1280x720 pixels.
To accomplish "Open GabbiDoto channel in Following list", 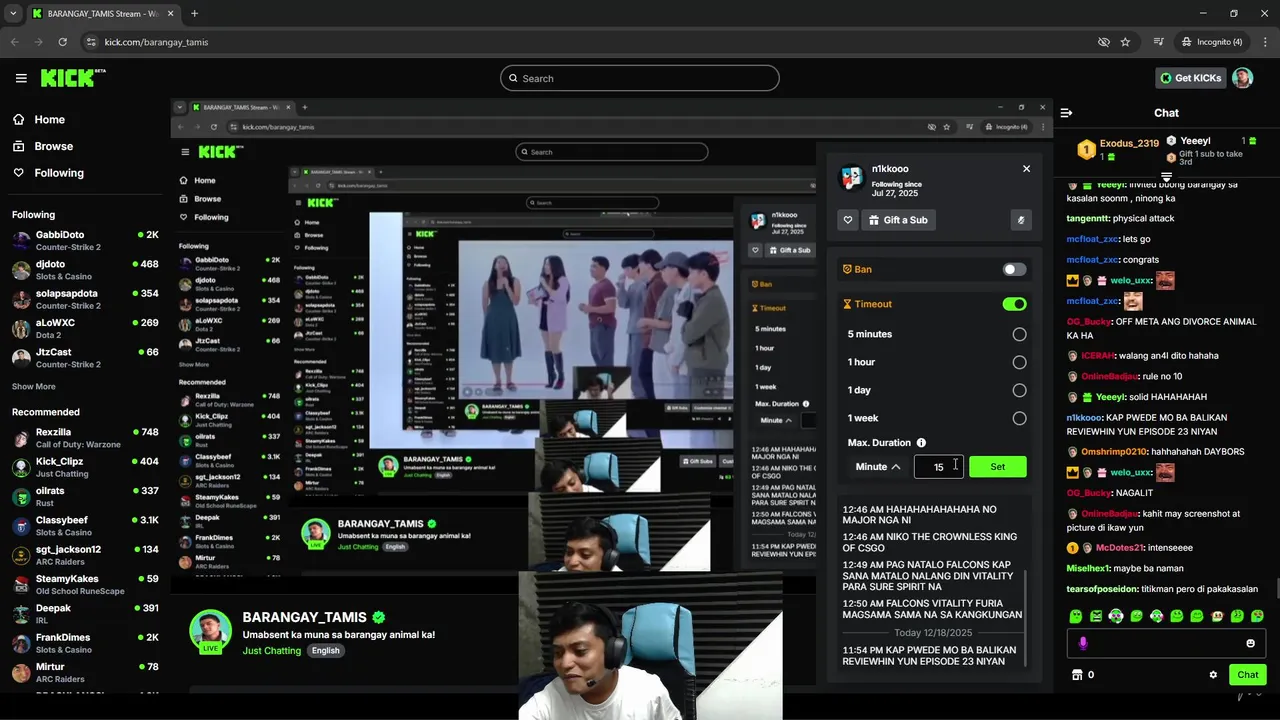I will (x=85, y=240).
